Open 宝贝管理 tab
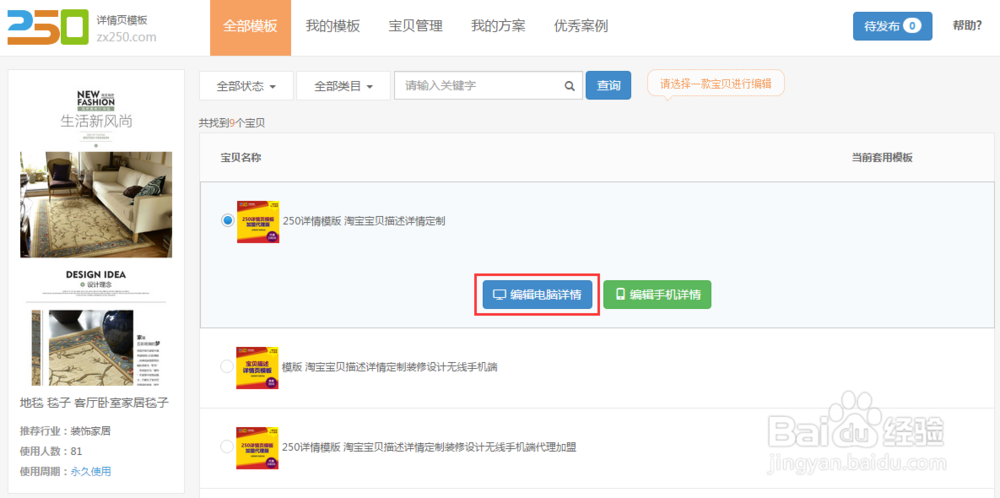Viewport: 1000px width, 498px height. tap(416, 27)
